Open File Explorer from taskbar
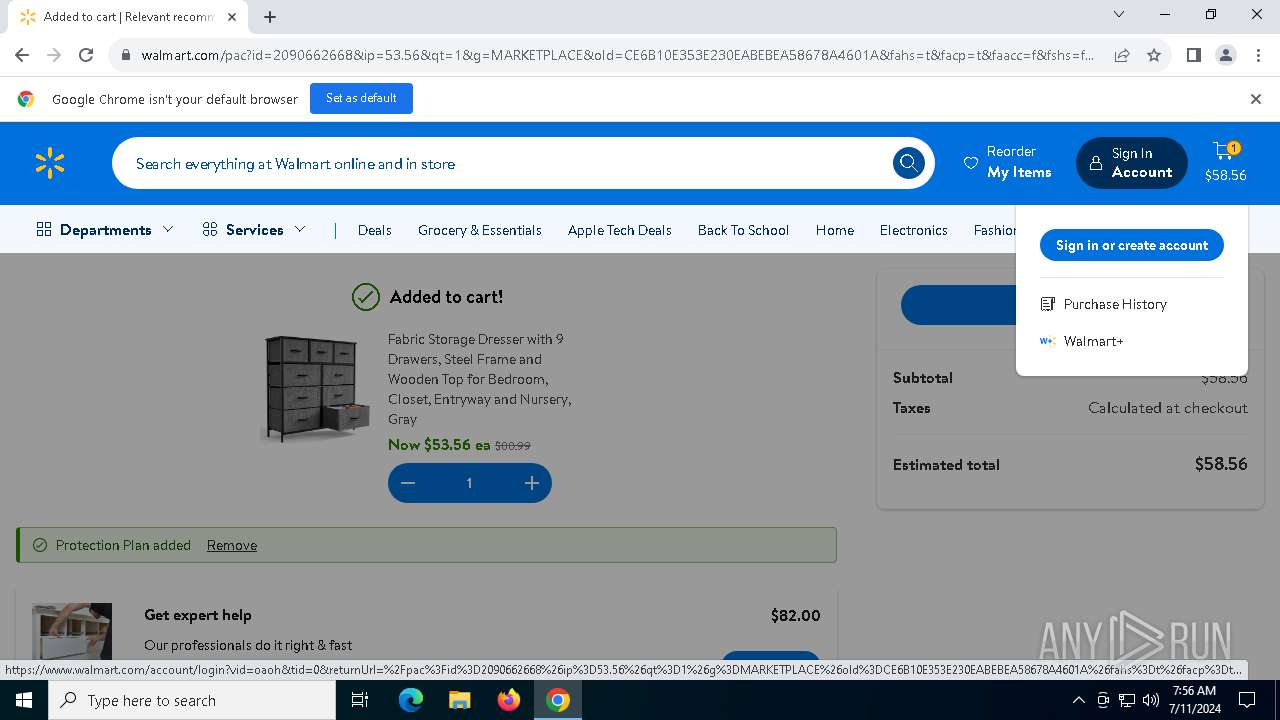 459,700
